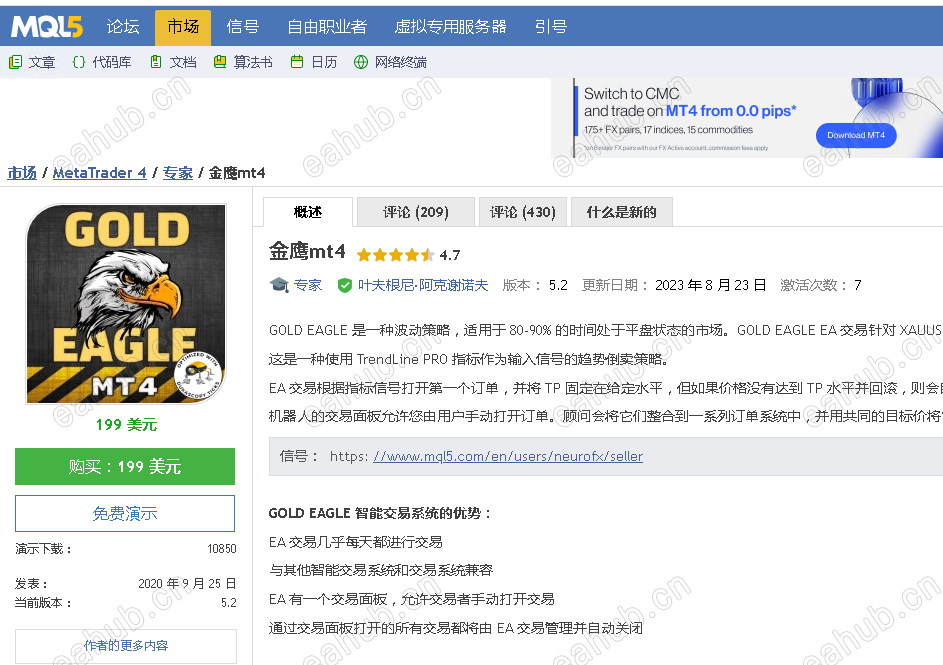This screenshot has width=943, height=665.
Task: Click the 2020 年 9 月 25 日 publish date
Action: coord(187,584)
